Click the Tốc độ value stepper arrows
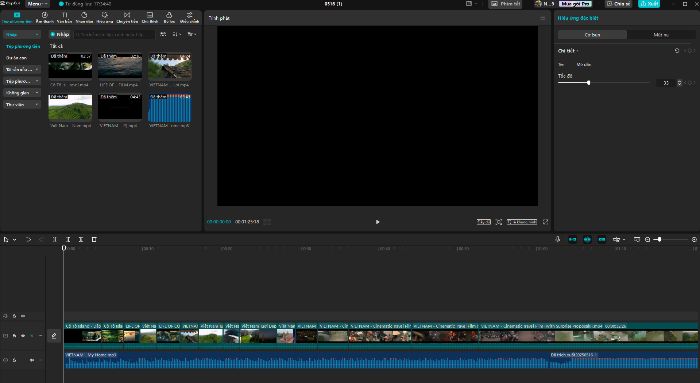The image size is (700, 383). (x=679, y=83)
